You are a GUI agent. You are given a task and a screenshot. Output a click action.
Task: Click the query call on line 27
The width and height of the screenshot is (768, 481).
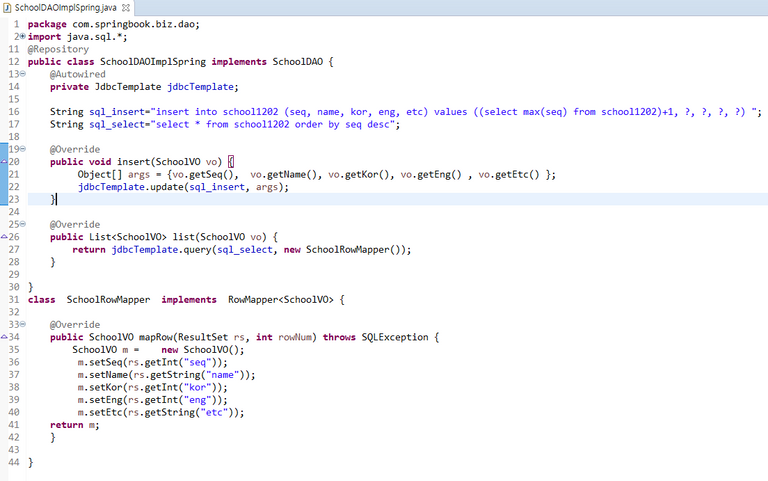(197, 250)
